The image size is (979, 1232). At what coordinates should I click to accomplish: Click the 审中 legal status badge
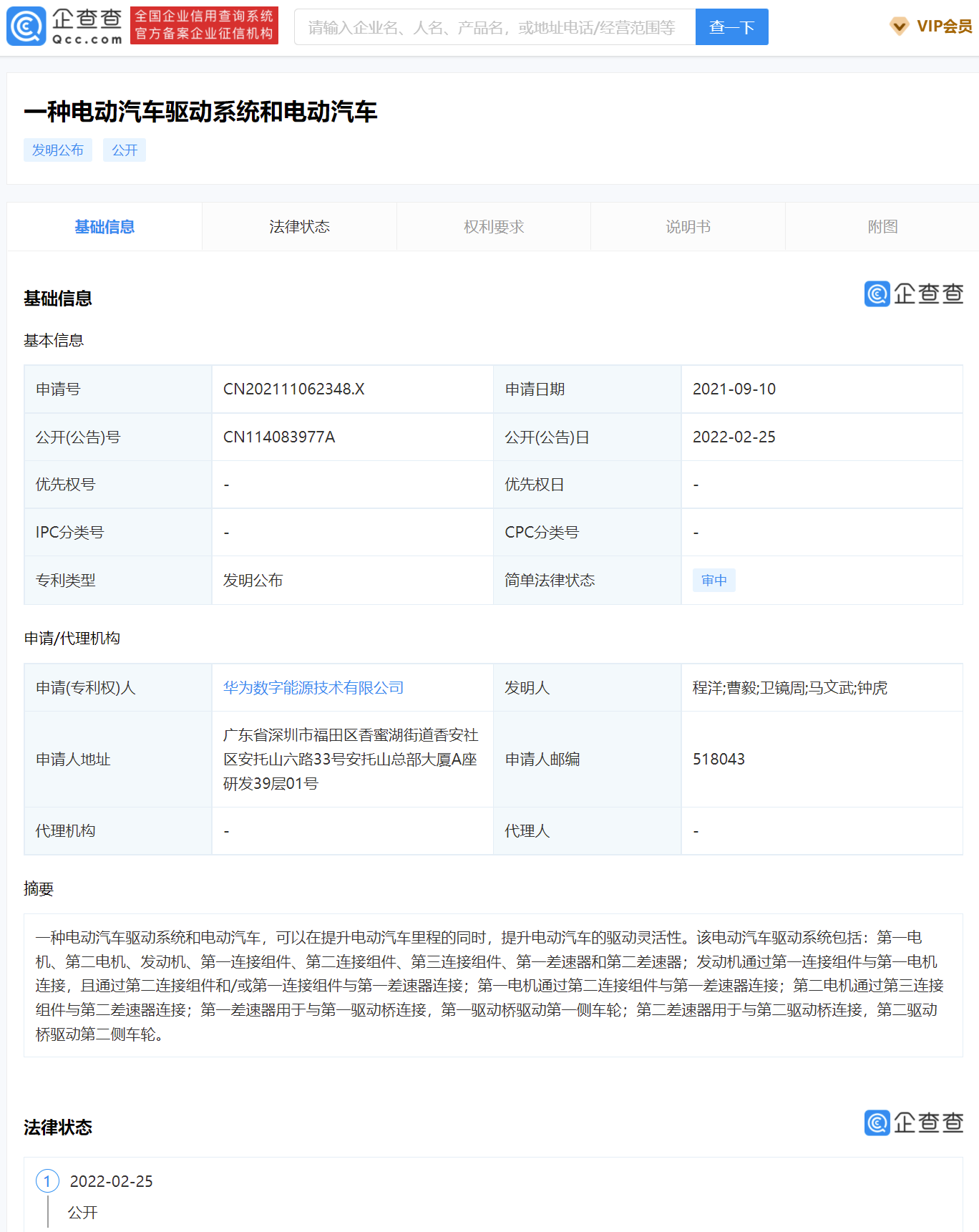click(x=713, y=581)
